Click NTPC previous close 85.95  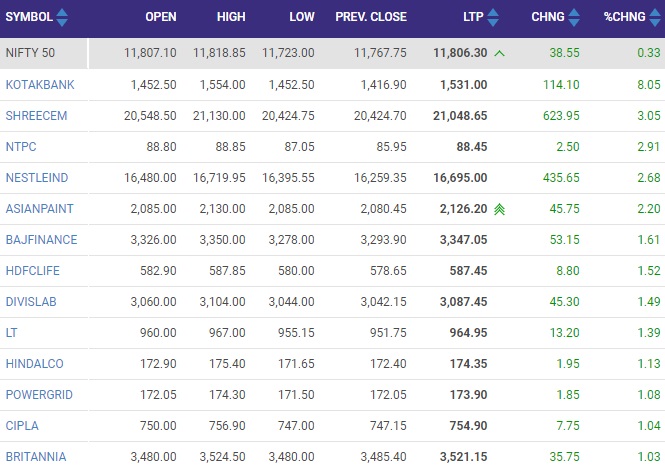click(x=391, y=147)
